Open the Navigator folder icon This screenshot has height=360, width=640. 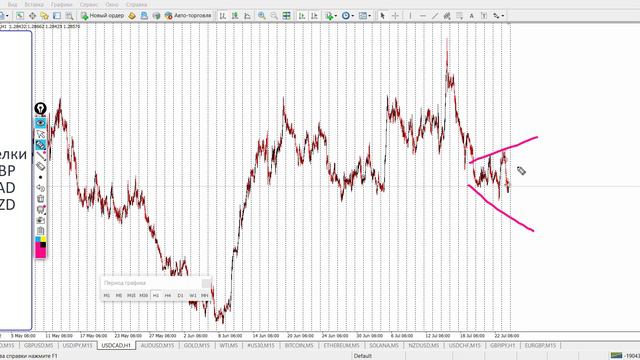coord(44,16)
